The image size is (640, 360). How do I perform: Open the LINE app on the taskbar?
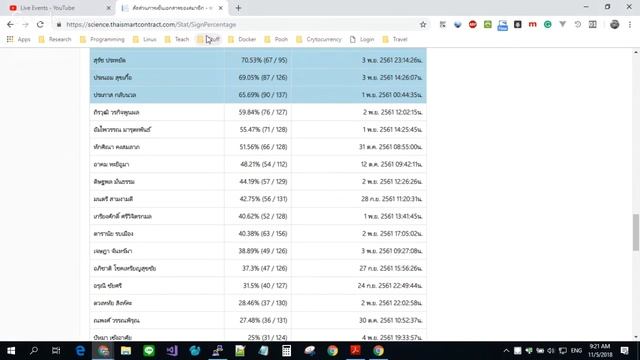tap(149, 351)
